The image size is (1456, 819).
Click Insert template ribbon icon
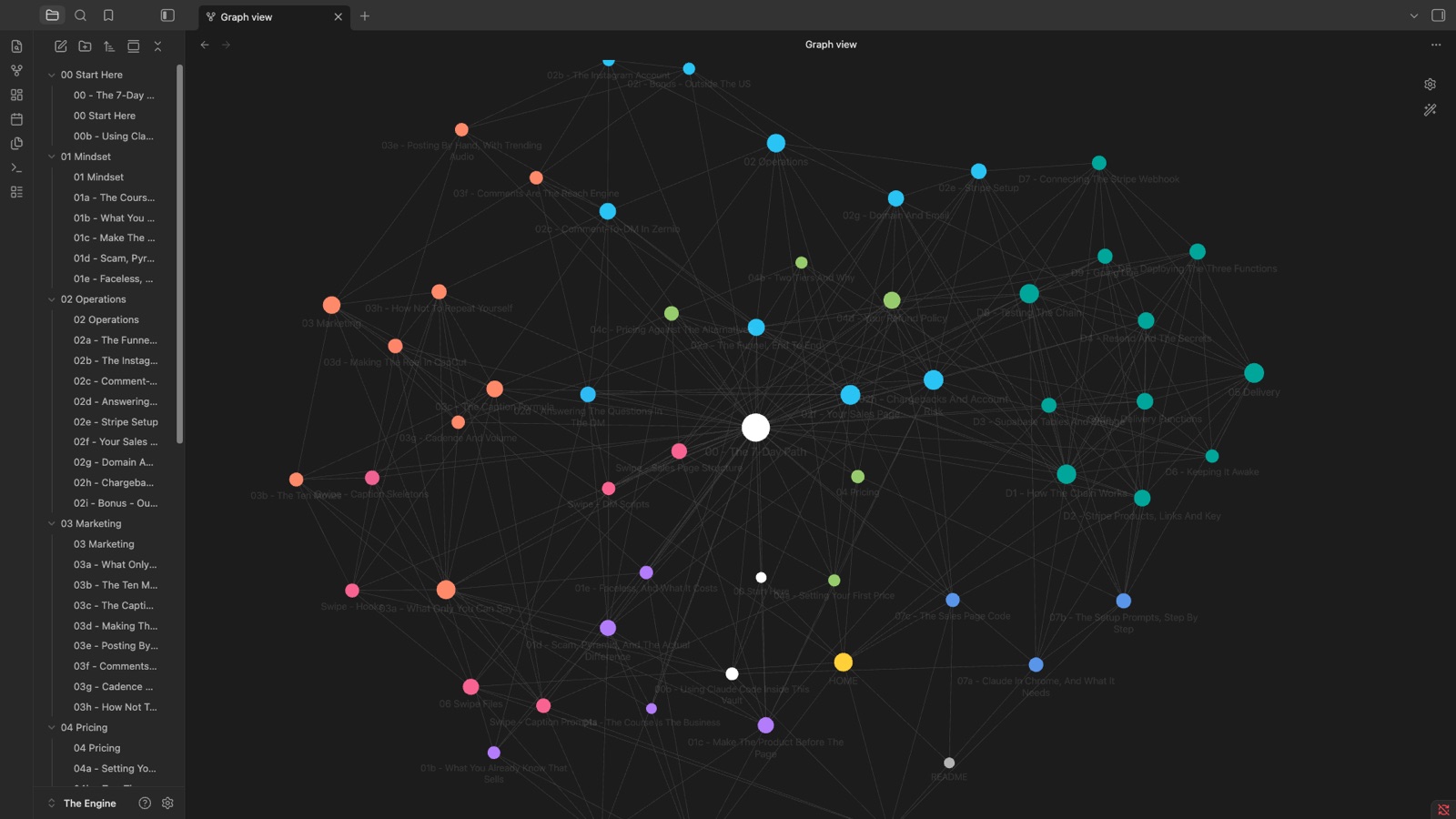(16, 144)
